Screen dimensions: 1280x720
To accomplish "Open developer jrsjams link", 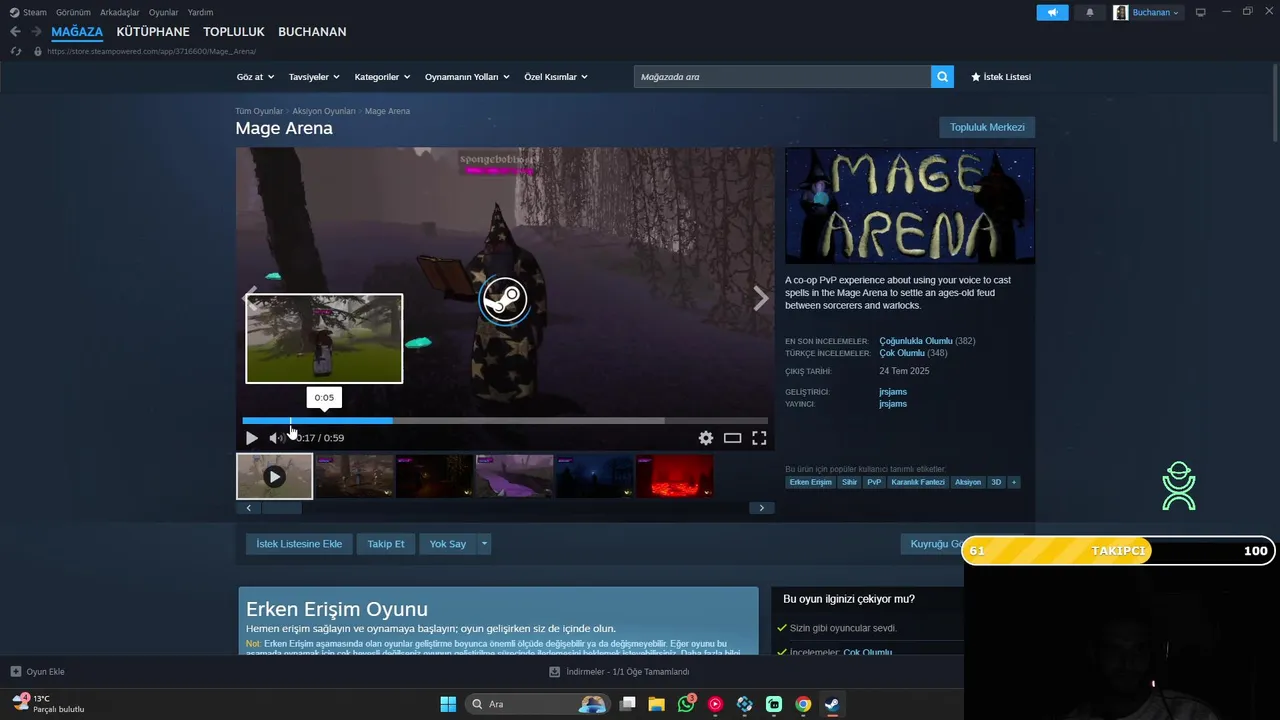I will (x=893, y=392).
